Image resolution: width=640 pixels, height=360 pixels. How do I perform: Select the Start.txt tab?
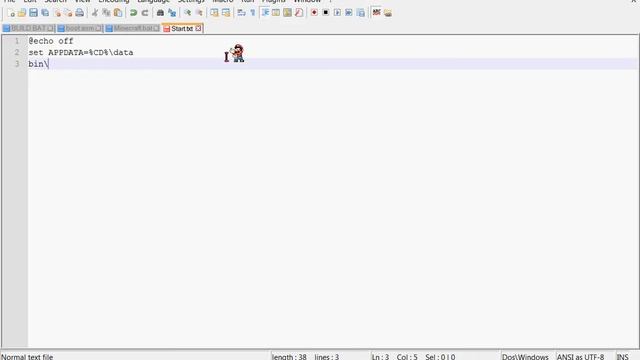click(x=182, y=29)
